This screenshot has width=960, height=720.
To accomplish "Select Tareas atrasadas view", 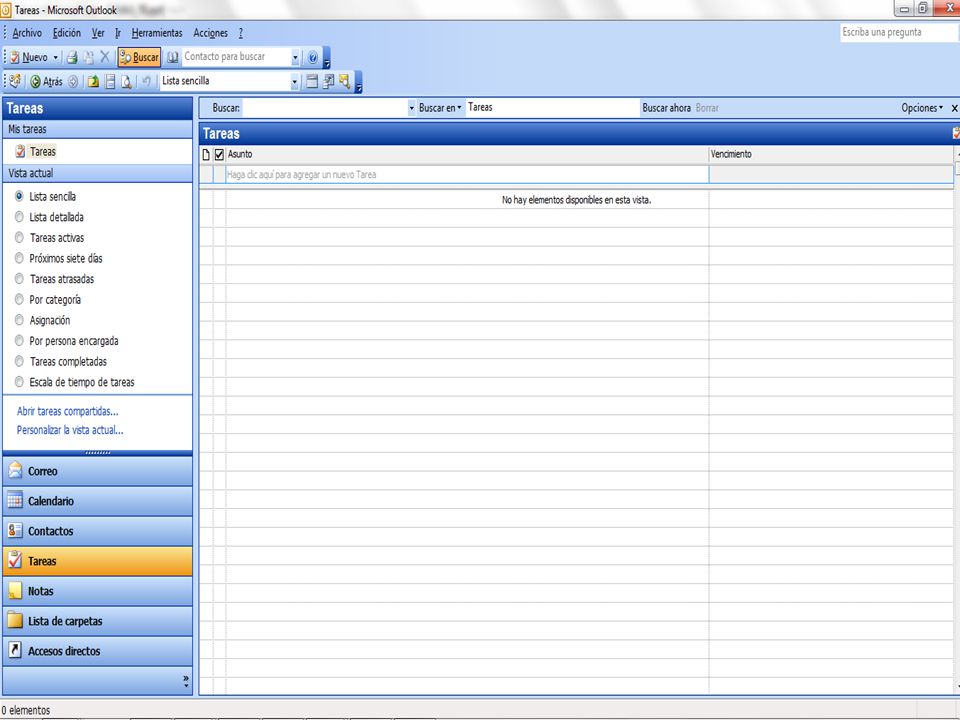I will (x=54, y=279).
